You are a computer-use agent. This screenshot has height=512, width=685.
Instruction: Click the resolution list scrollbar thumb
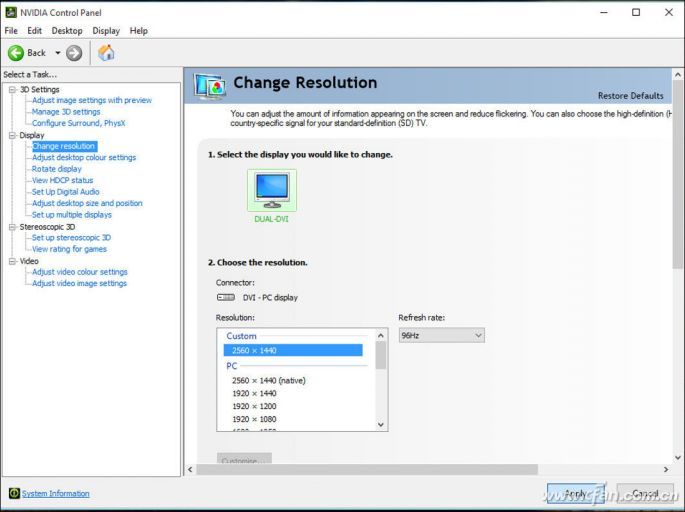(381, 355)
